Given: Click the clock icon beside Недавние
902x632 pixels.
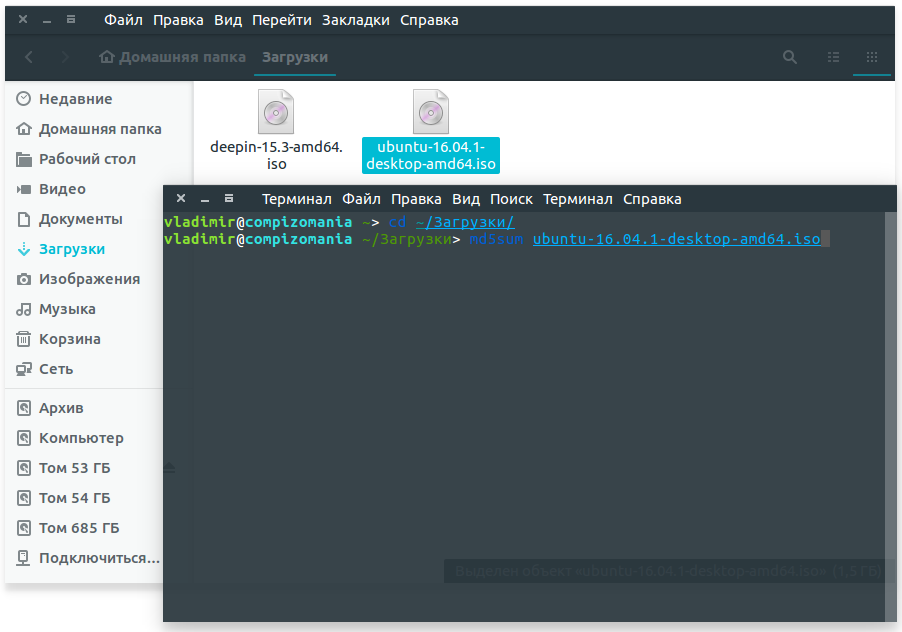Looking at the screenshot, I should click(24, 99).
